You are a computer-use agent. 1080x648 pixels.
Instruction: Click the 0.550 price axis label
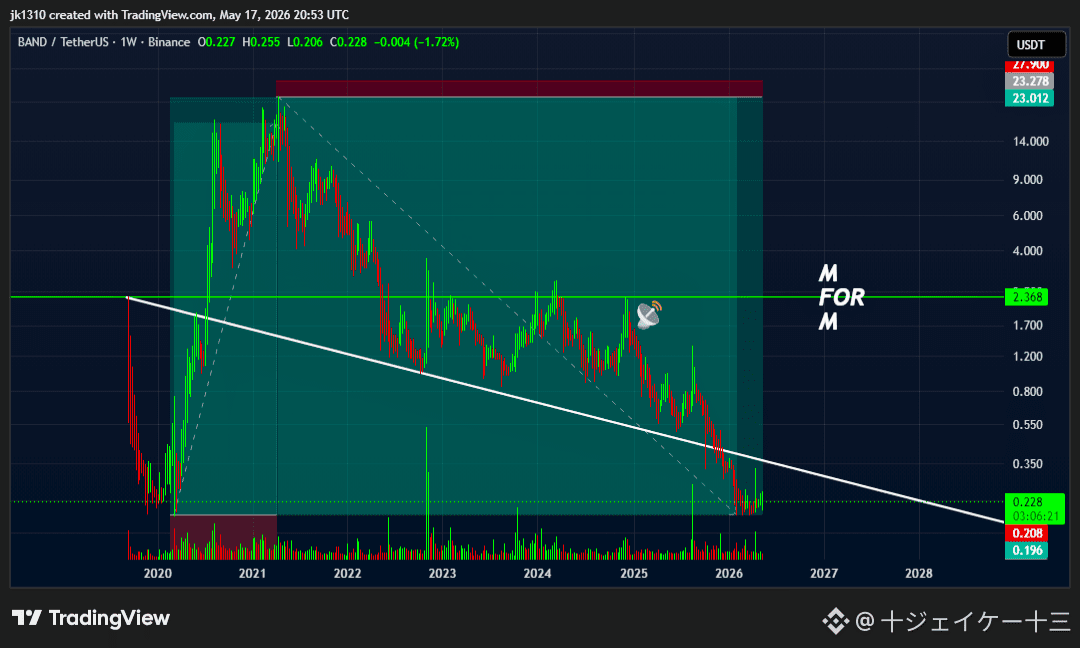coord(1028,425)
